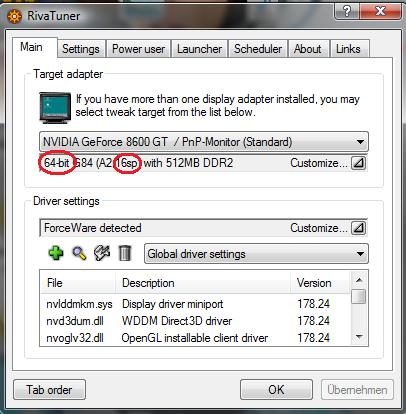The image size is (406, 414).
Task: Select the nvlddmkm.sys row in list
Action: tap(196, 304)
